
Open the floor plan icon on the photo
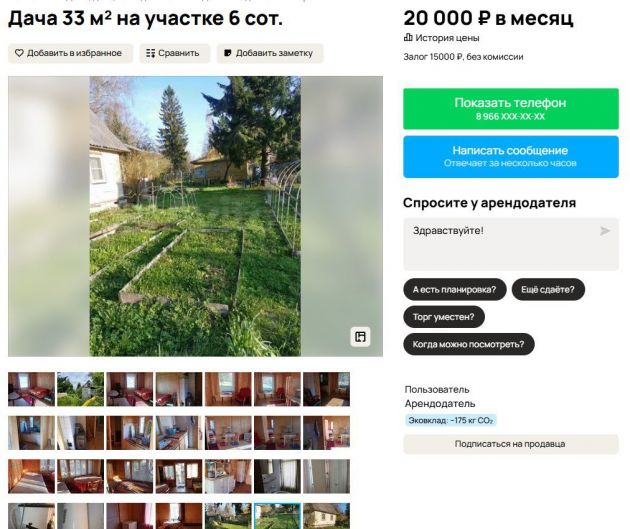pos(360,337)
